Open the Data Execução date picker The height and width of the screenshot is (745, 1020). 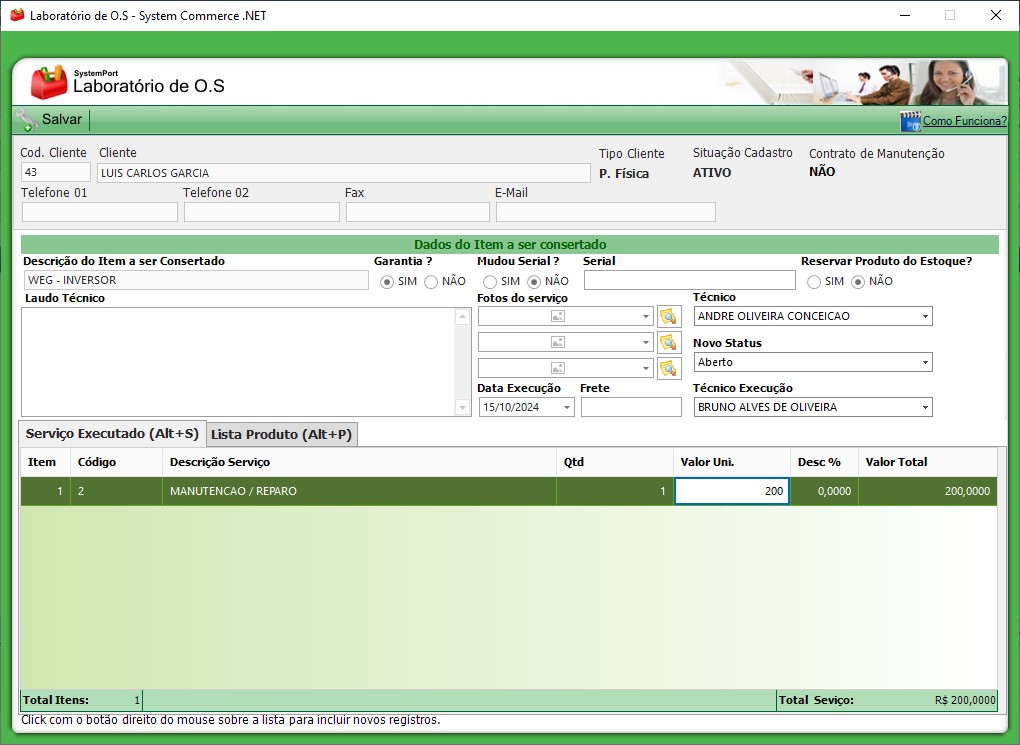click(x=567, y=407)
